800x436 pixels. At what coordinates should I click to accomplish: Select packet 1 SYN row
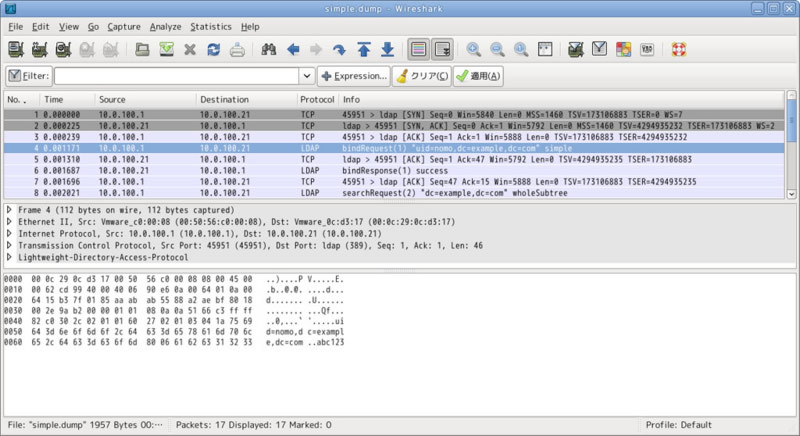tap(394, 115)
